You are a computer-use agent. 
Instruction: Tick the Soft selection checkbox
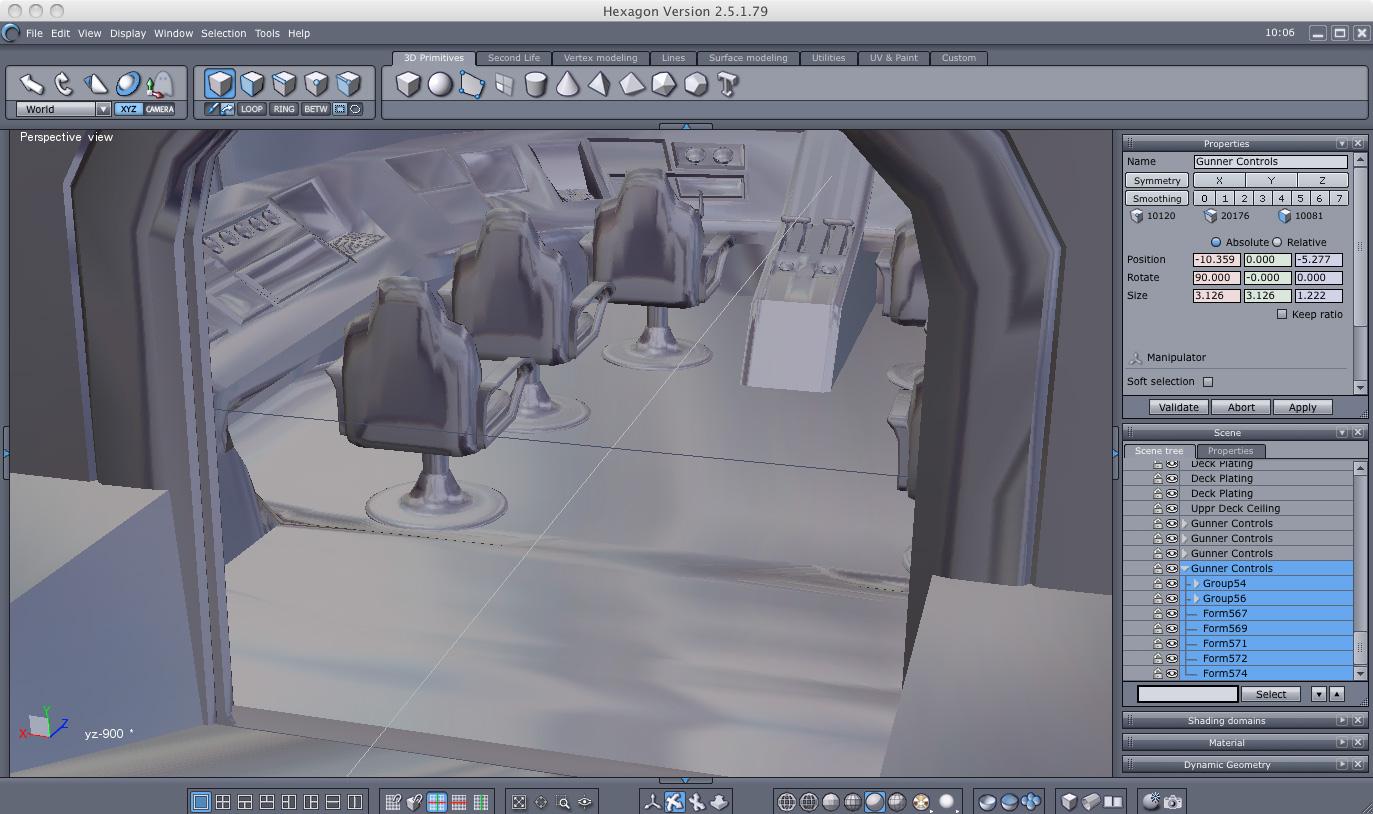(1208, 381)
